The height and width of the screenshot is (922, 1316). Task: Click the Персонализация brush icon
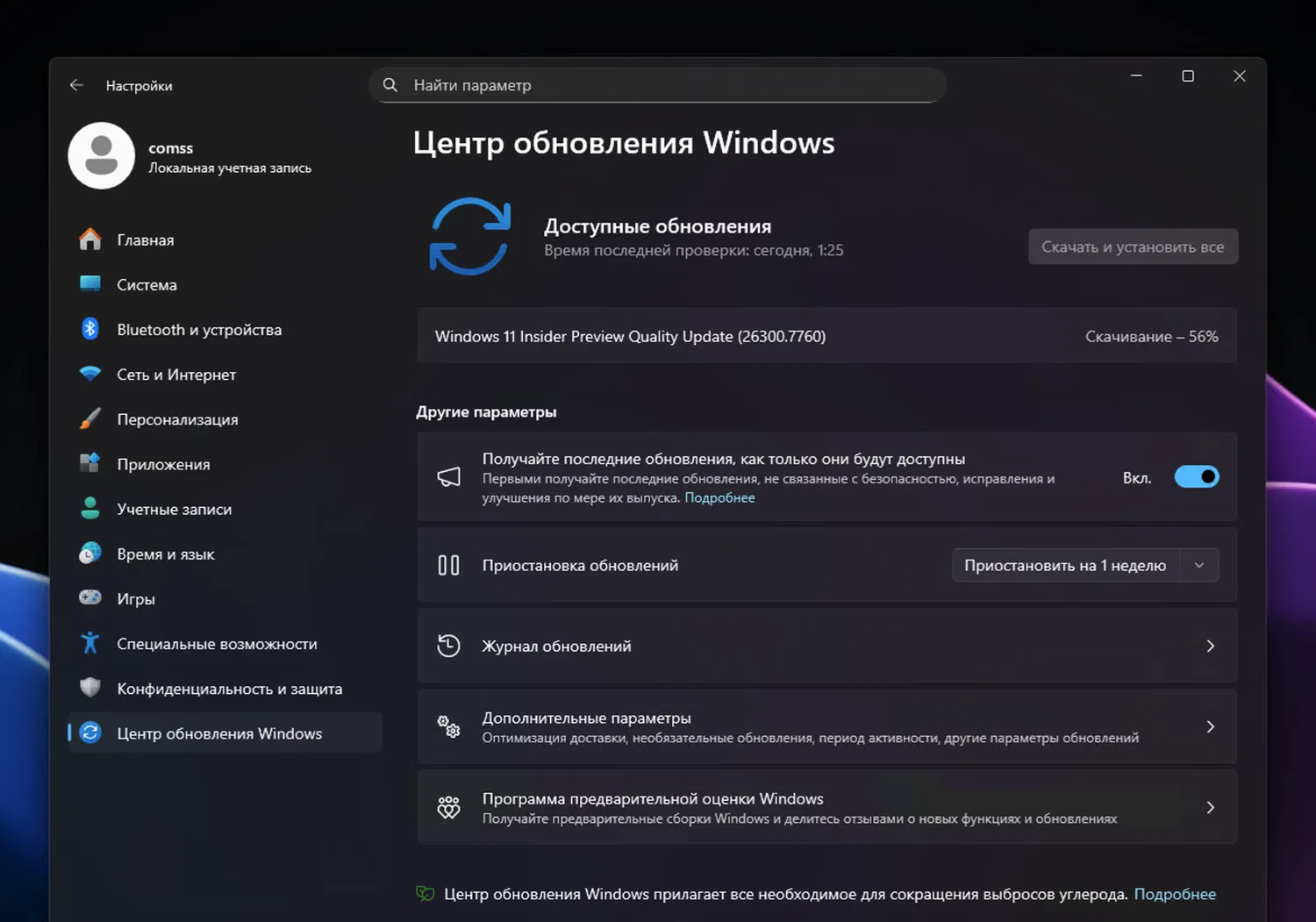[x=89, y=418]
